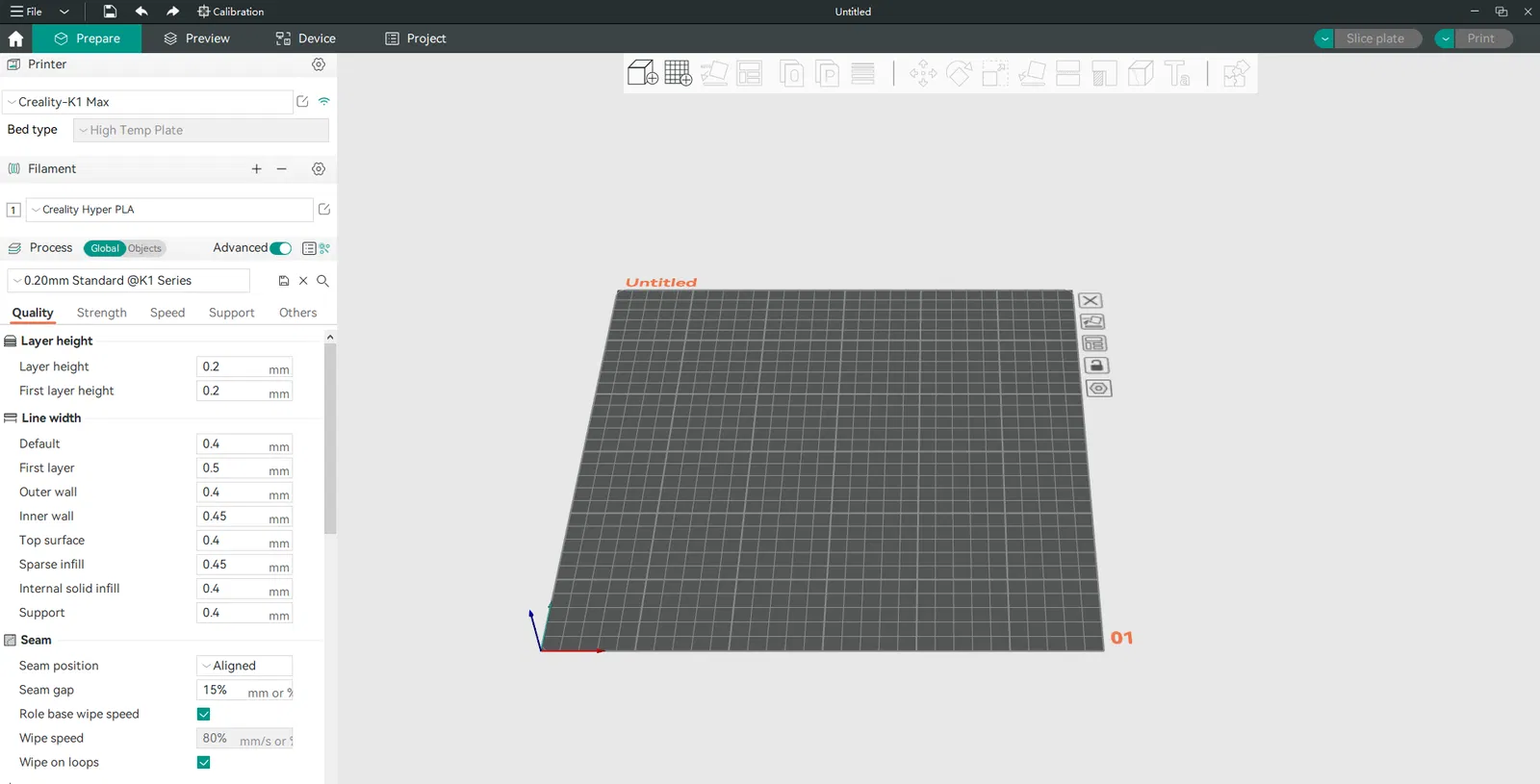Click the Layer height input field
The width and height of the screenshot is (1540, 784).
click(244, 367)
